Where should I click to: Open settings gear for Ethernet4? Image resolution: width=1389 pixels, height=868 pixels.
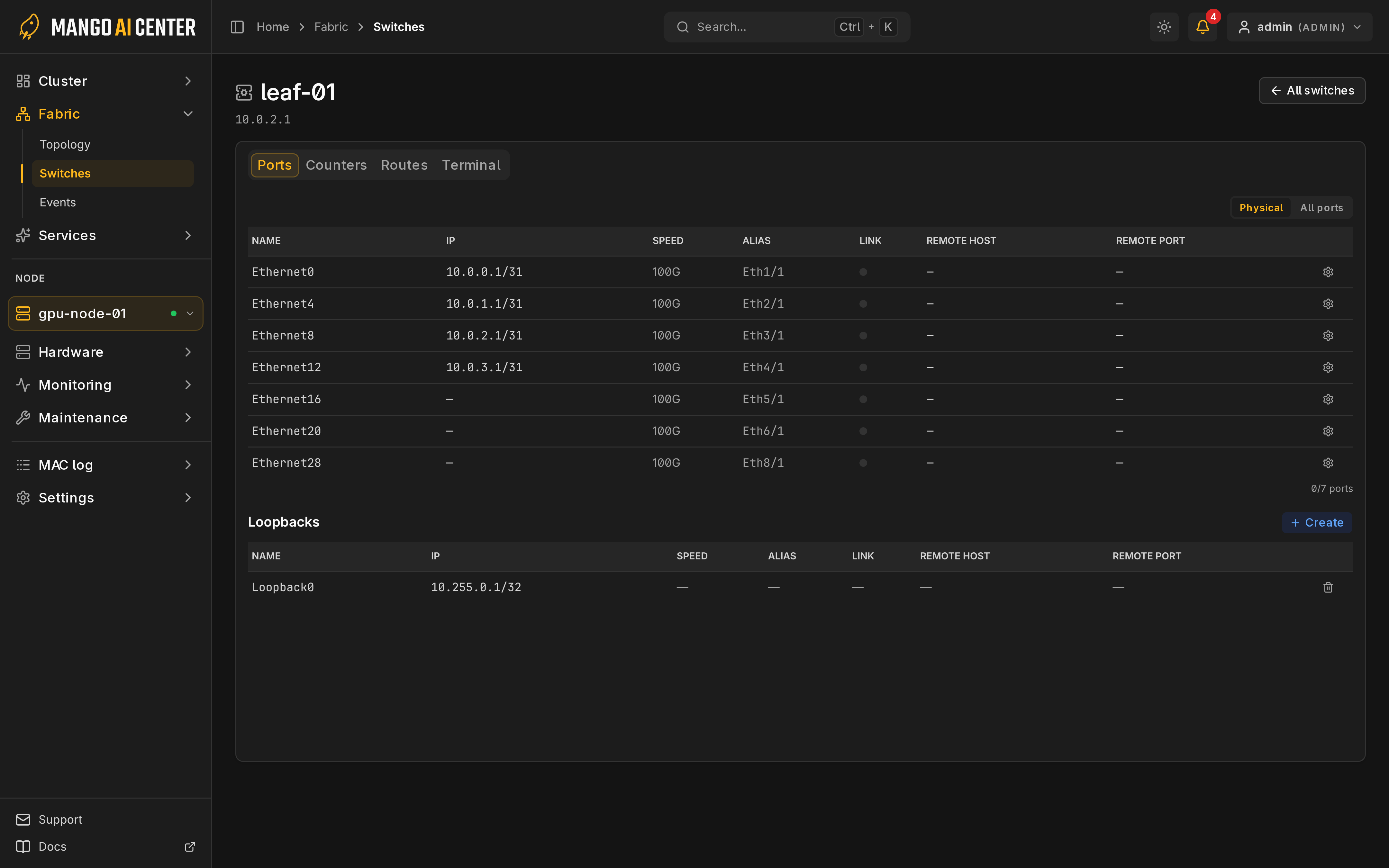pyautogui.click(x=1328, y=304)
